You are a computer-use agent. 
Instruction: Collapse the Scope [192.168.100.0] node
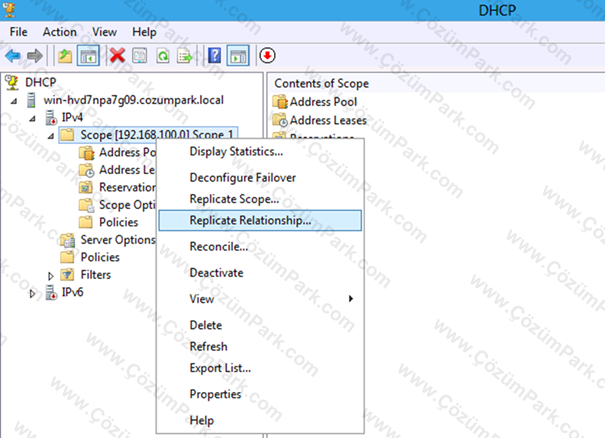pyautogui.click(x=51, y=136)
